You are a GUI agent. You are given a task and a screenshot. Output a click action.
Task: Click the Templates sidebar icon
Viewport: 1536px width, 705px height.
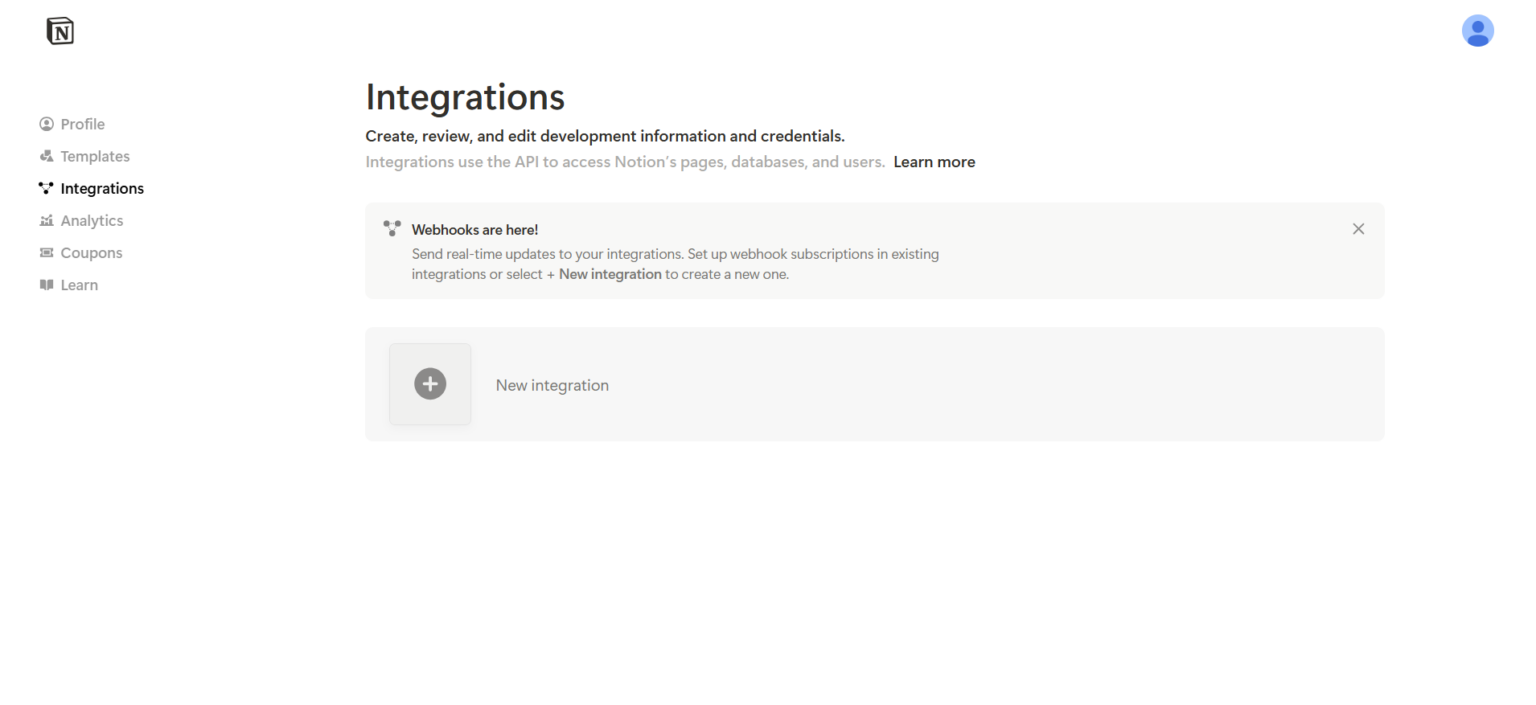(x=46, y=156)
